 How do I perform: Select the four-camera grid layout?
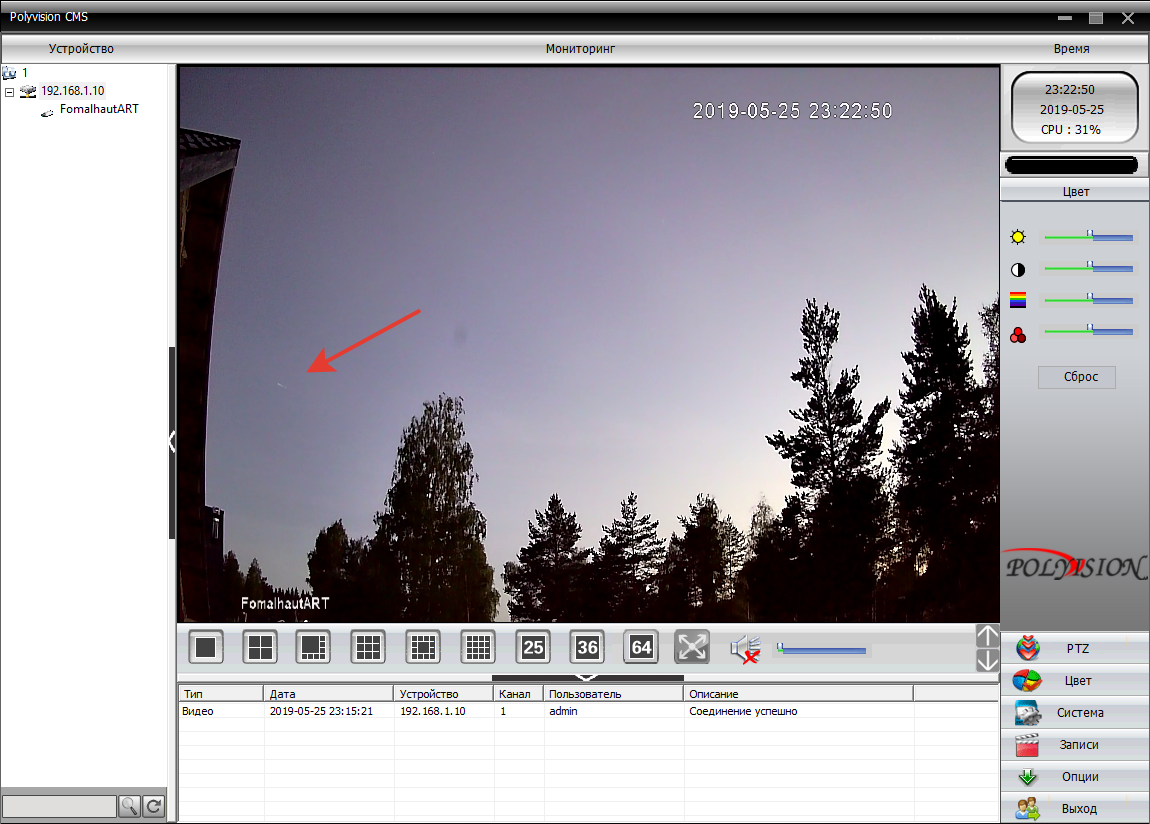click(x=260, y=647)
